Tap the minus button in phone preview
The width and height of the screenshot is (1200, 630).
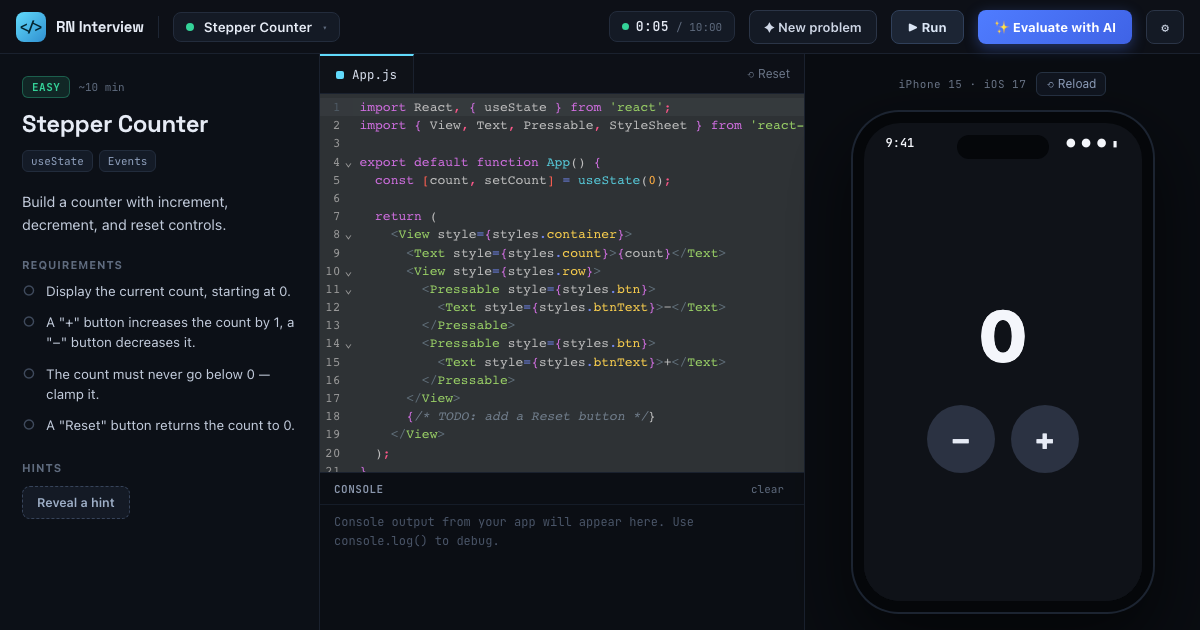[x=961, y=439]
